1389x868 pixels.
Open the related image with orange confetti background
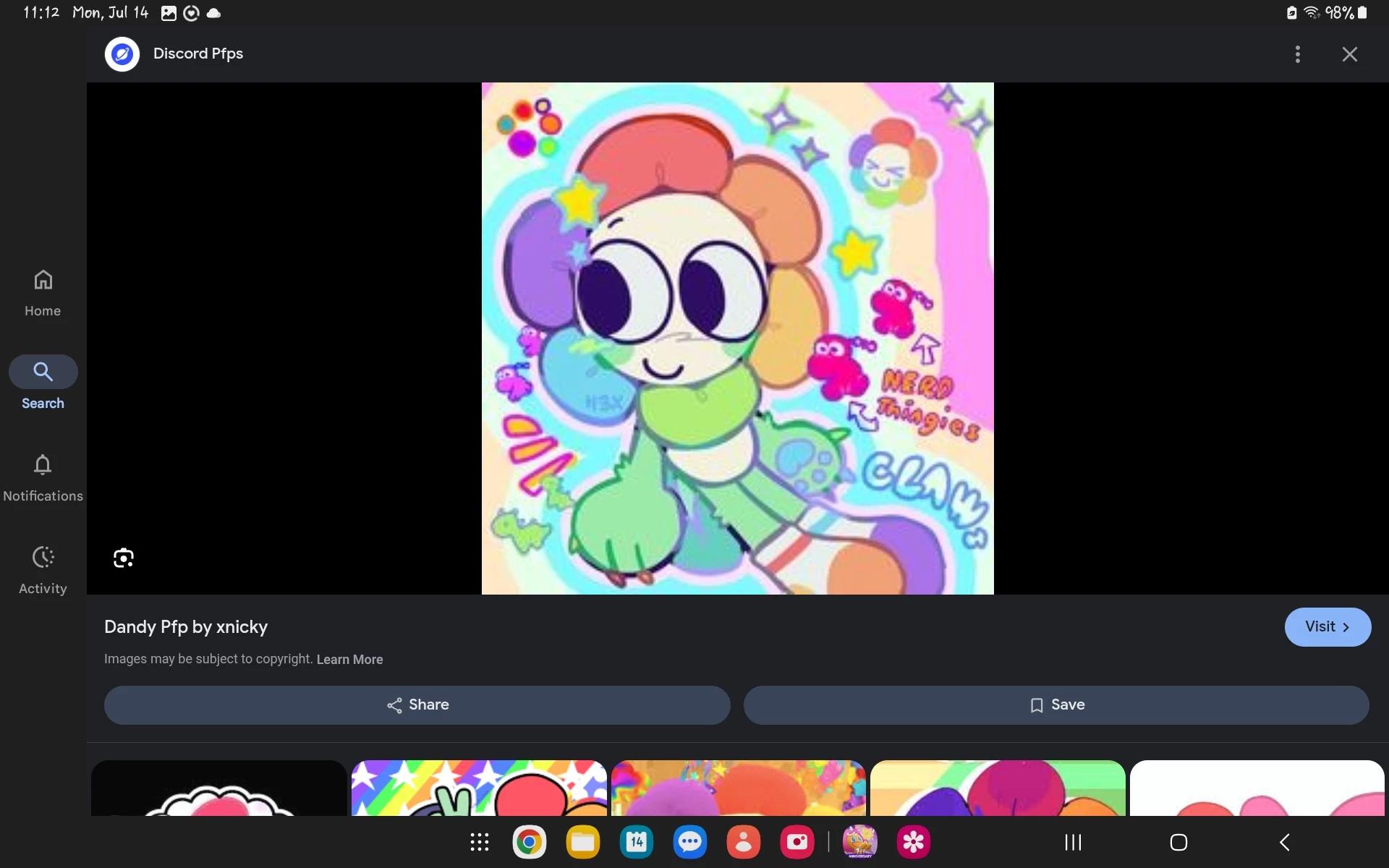(738, 788)
